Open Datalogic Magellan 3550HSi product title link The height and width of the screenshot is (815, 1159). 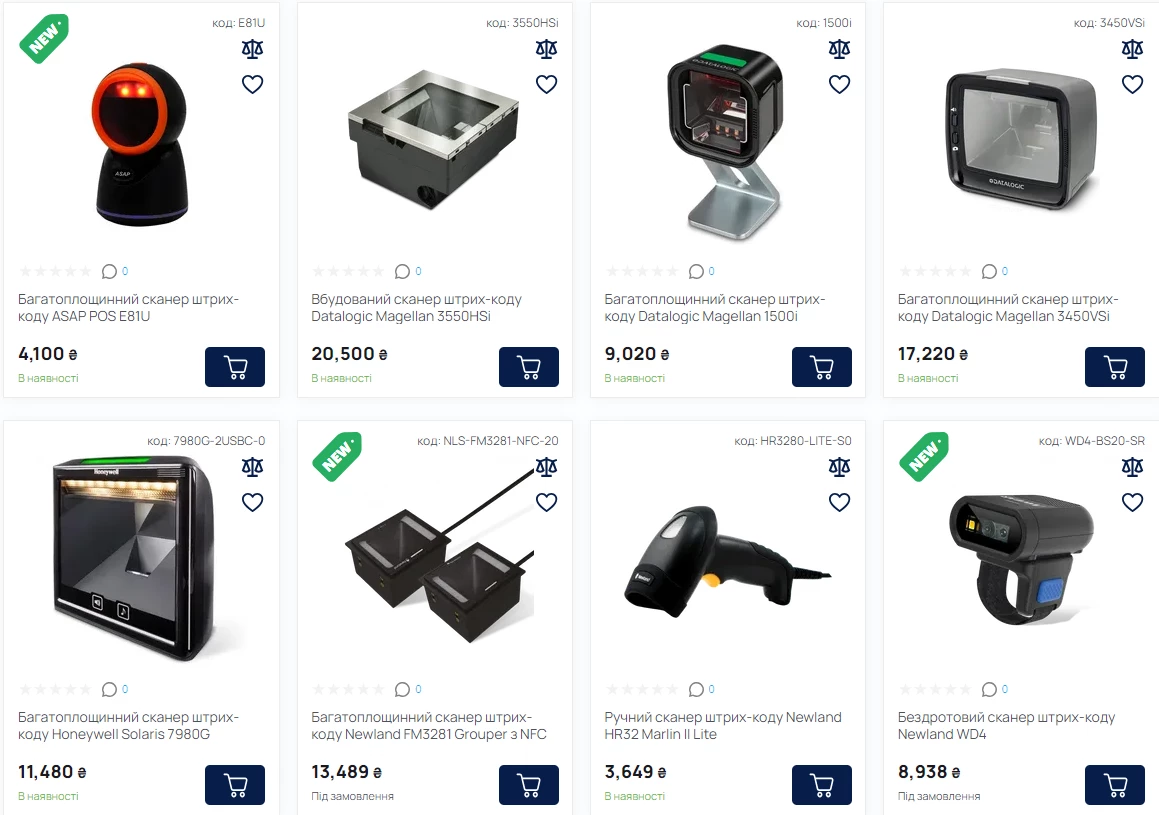pyautogui.click(x=416, y=307)
